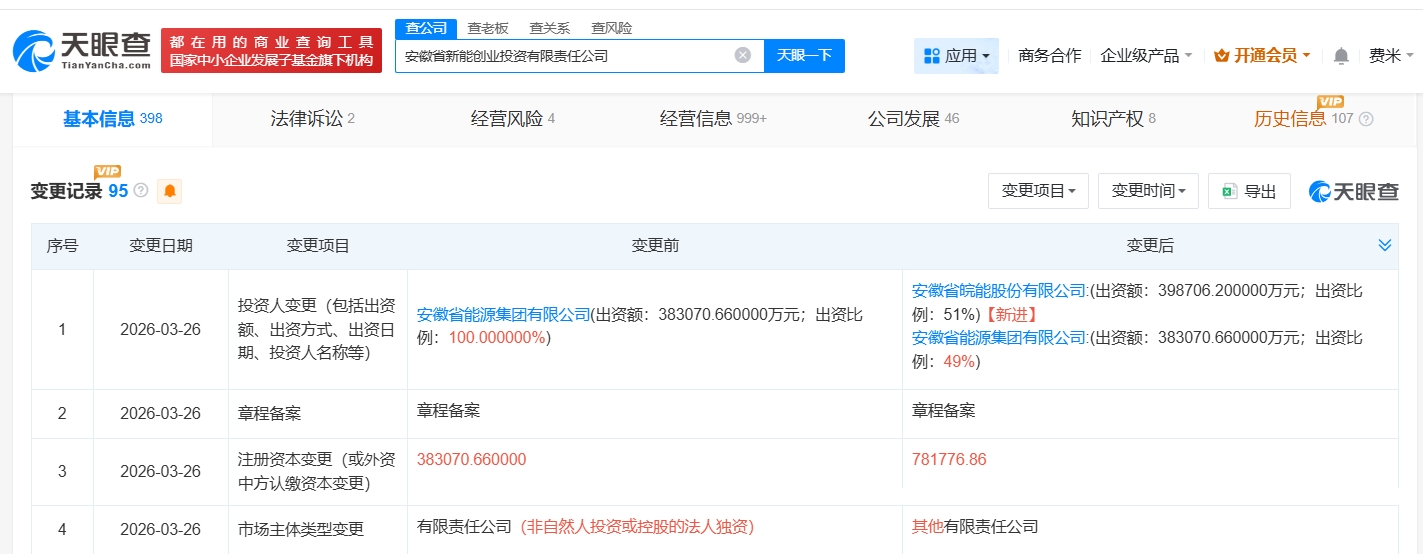Image resolution: width=1423 pixels, height=554 pixels.
Task: Clear the search box with X icon
Action: (742, 55)
